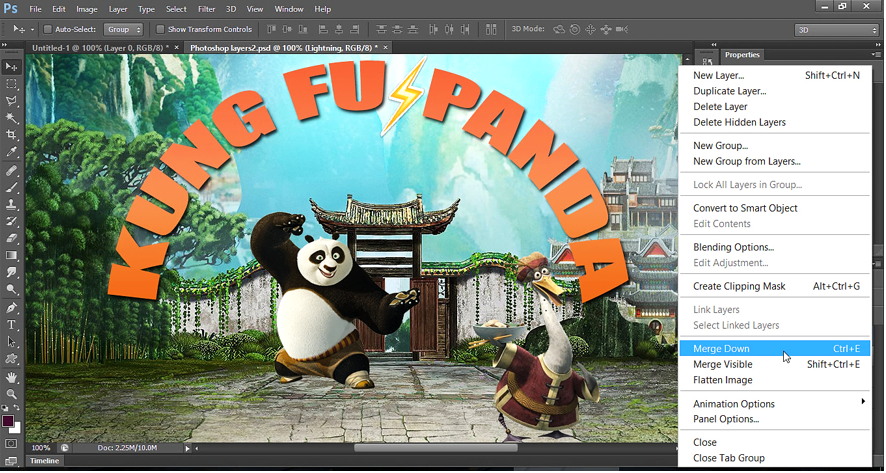
Task: Open the Auto-Select Group dropdown
Action: tap(124, 29)
